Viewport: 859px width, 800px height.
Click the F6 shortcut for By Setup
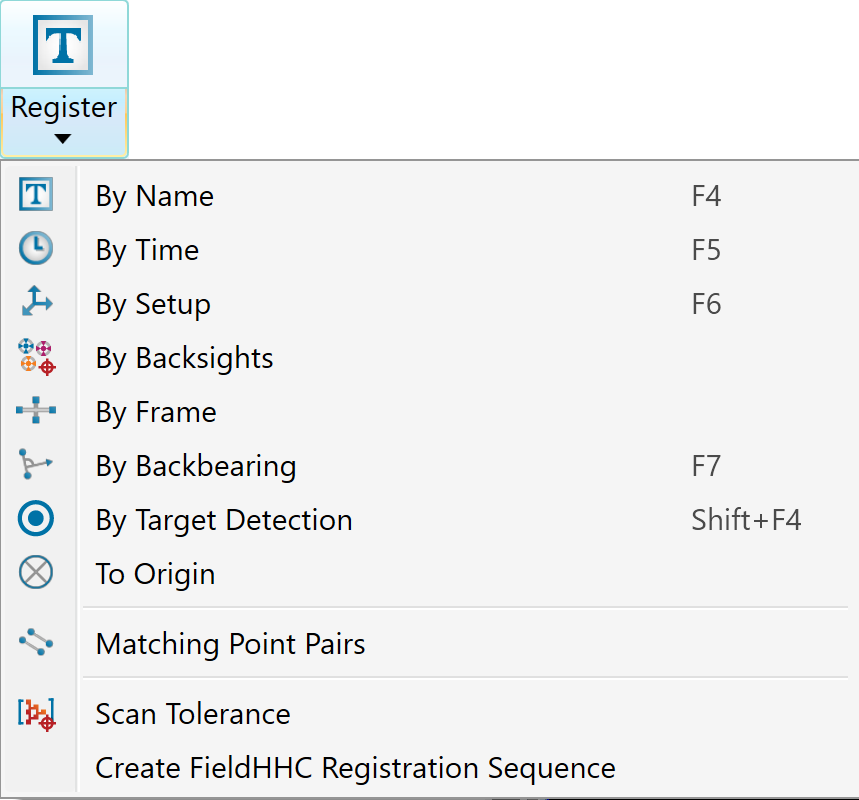pyautogui.click(x=706, y=304)
